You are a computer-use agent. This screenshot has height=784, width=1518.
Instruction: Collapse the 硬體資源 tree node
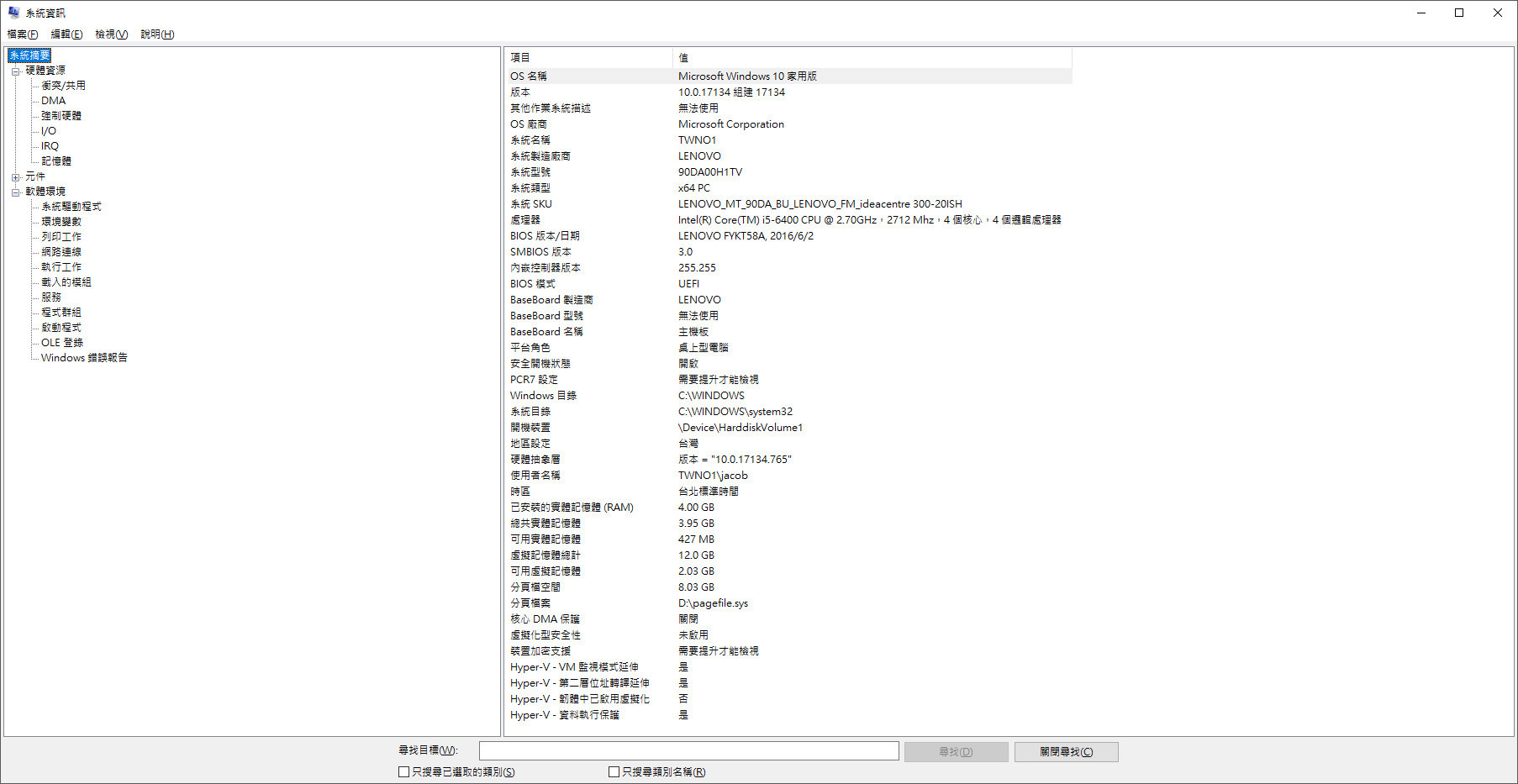[x=15, y=71]
